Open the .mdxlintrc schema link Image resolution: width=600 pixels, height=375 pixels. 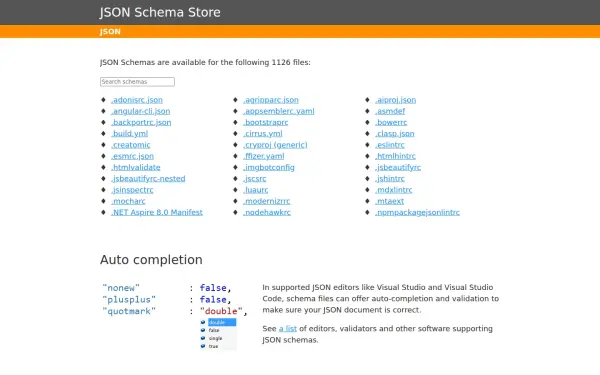click(x=394, y=190)
